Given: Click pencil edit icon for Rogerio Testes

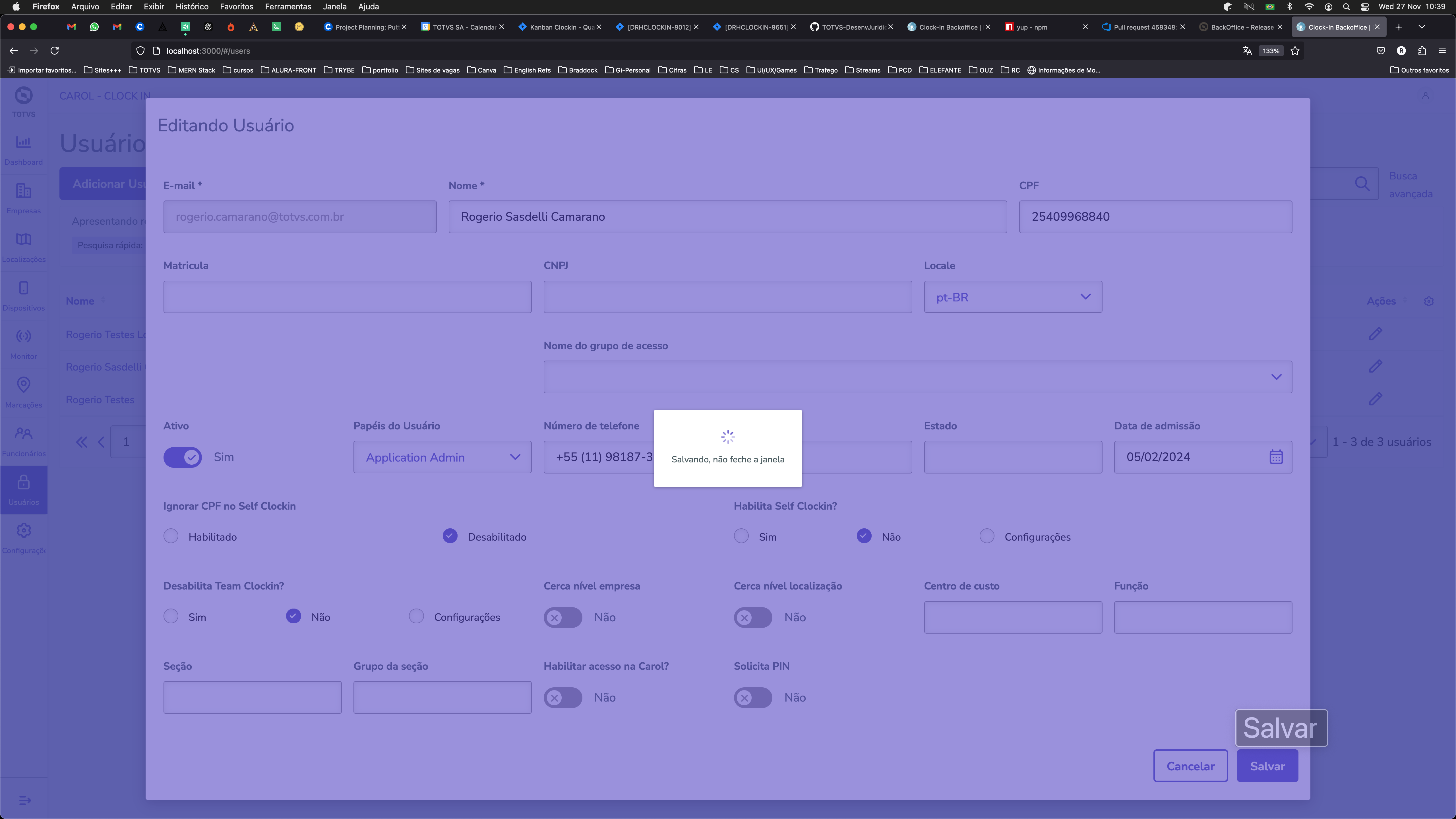Looking at the screenshot, I should point(1375,398).
